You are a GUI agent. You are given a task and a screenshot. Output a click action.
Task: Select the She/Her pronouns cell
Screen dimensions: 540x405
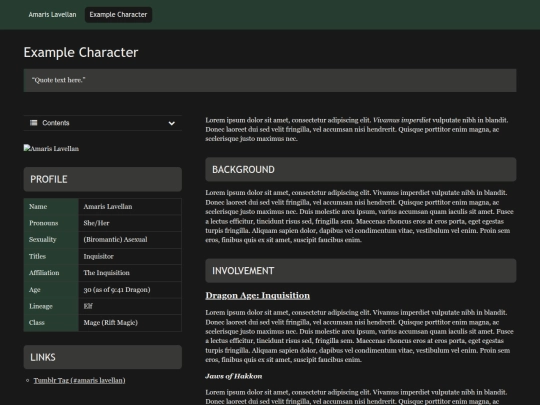[x=130, y=223]
